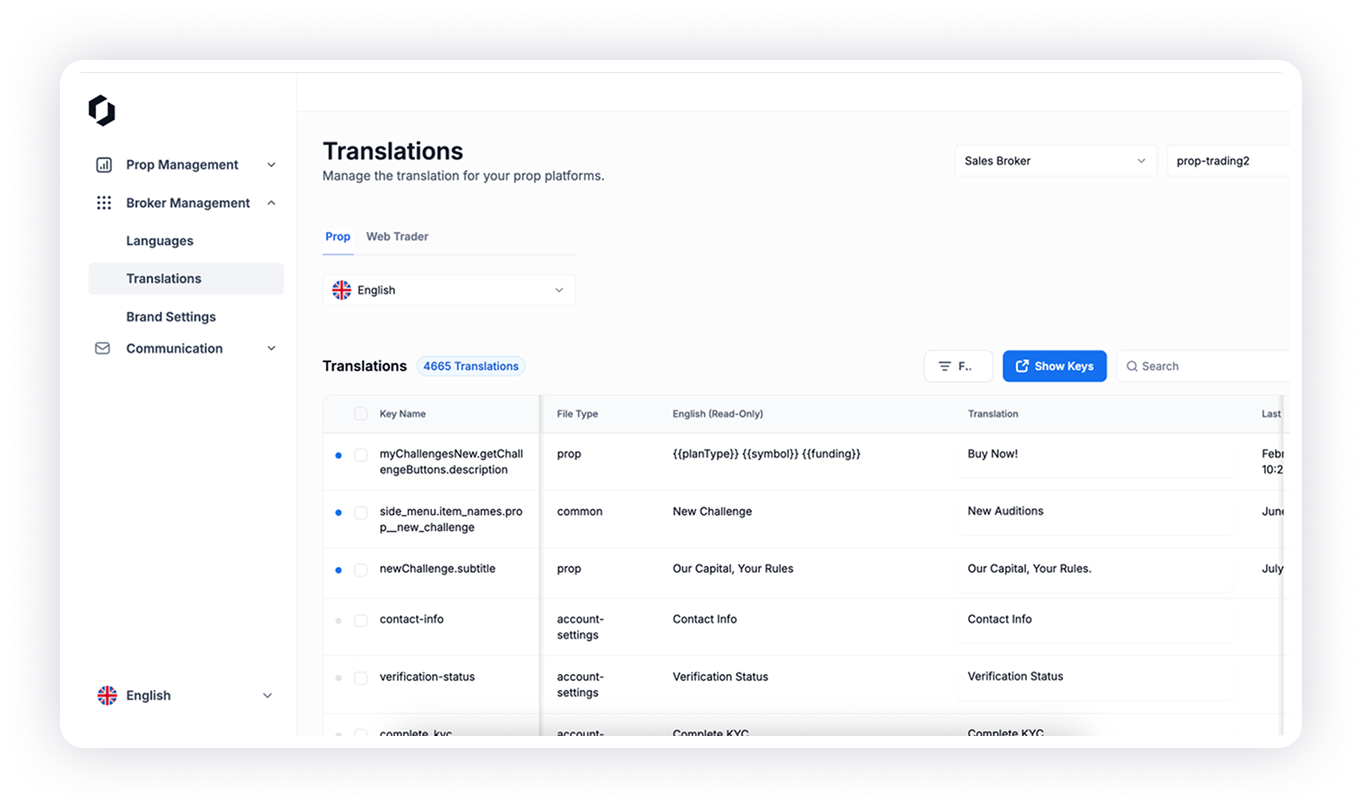Click the UK flag at sidebar bottom
1362x808 pixels.
pos(107,696)
